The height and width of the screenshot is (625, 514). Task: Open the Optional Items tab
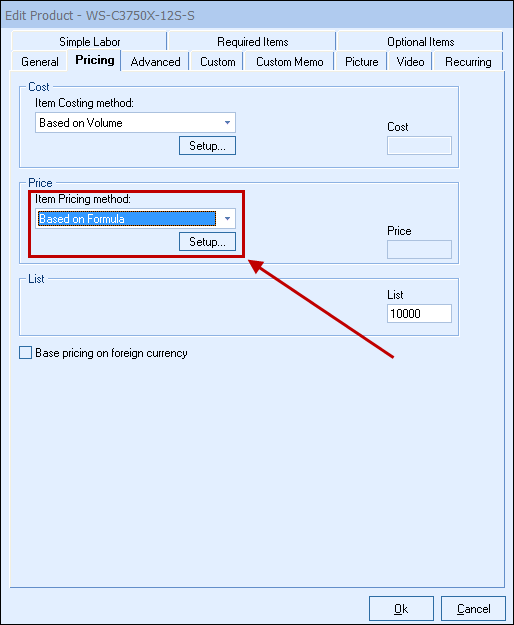tap(420, 41)
